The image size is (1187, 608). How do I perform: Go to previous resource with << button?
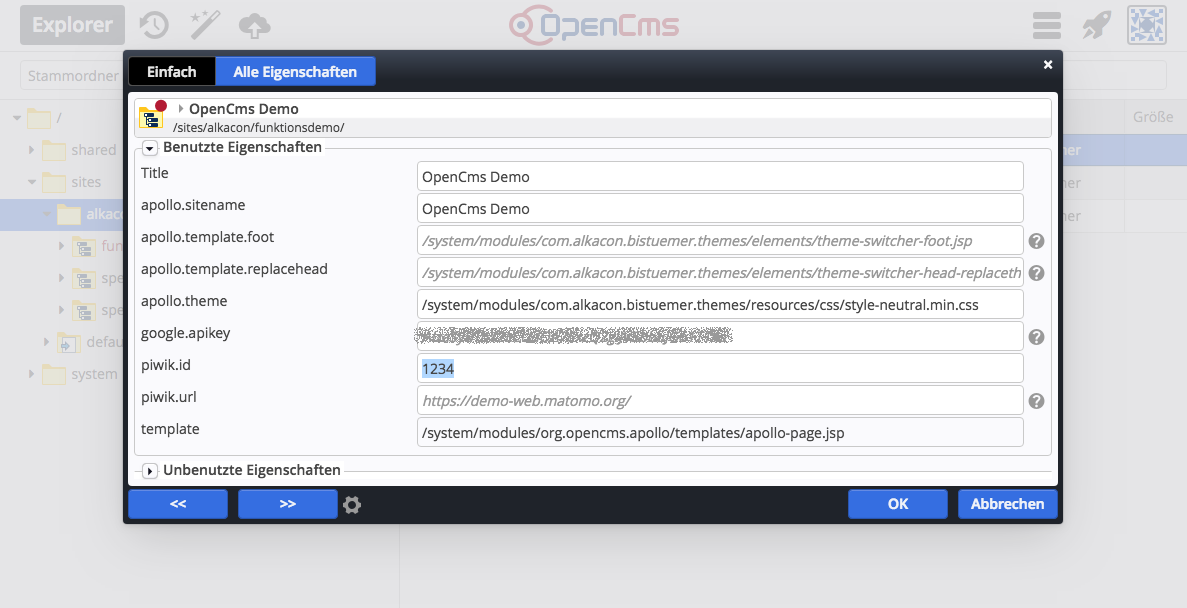pos(178,504)
